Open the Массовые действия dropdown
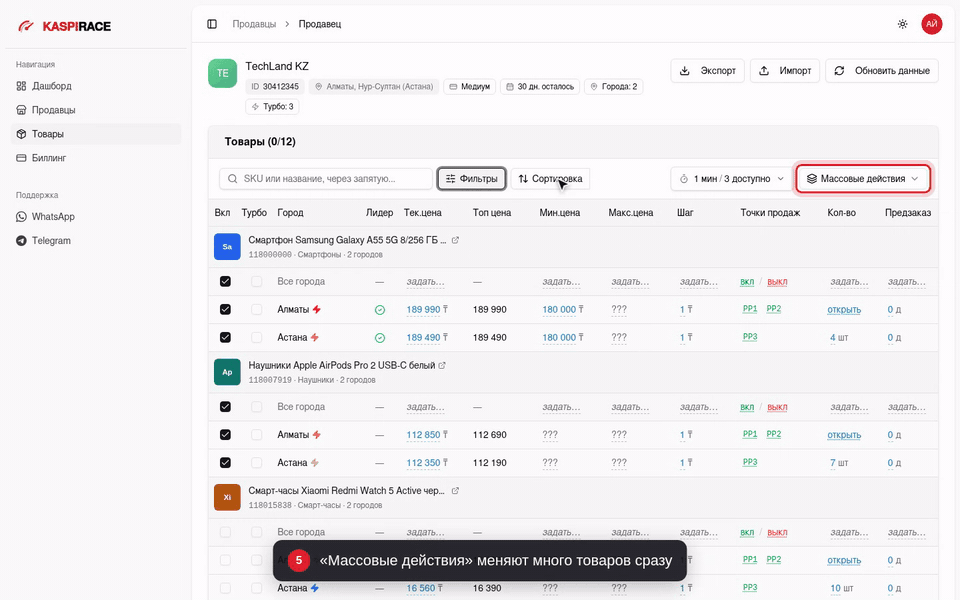 (863, 179)
